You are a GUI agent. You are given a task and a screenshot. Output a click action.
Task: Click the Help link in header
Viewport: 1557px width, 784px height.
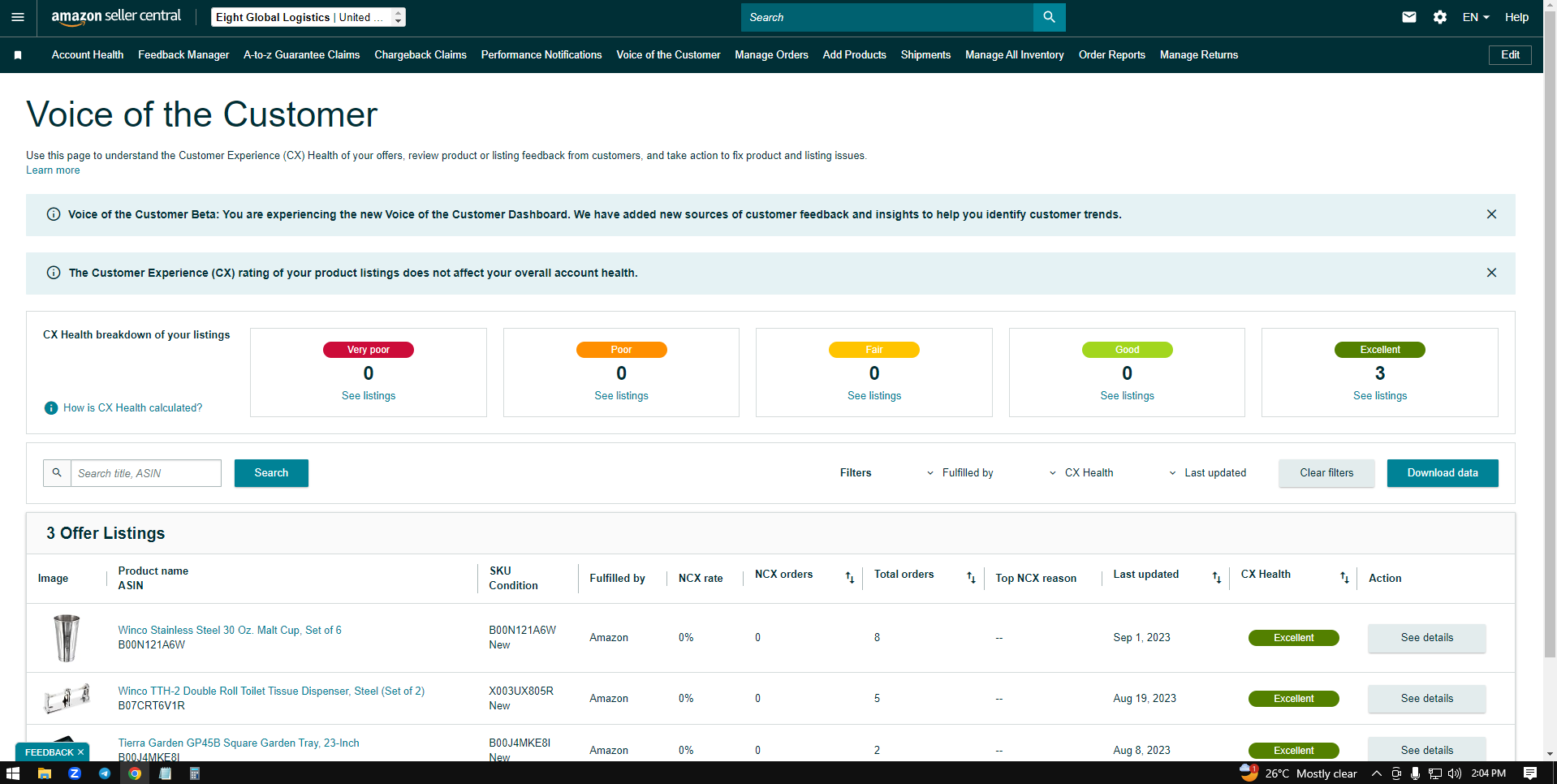[1516, 17]
